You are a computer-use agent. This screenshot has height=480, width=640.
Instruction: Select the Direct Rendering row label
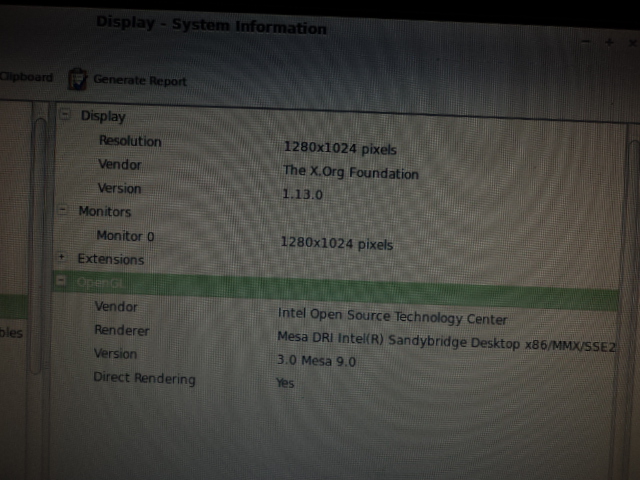coord(144,378)
